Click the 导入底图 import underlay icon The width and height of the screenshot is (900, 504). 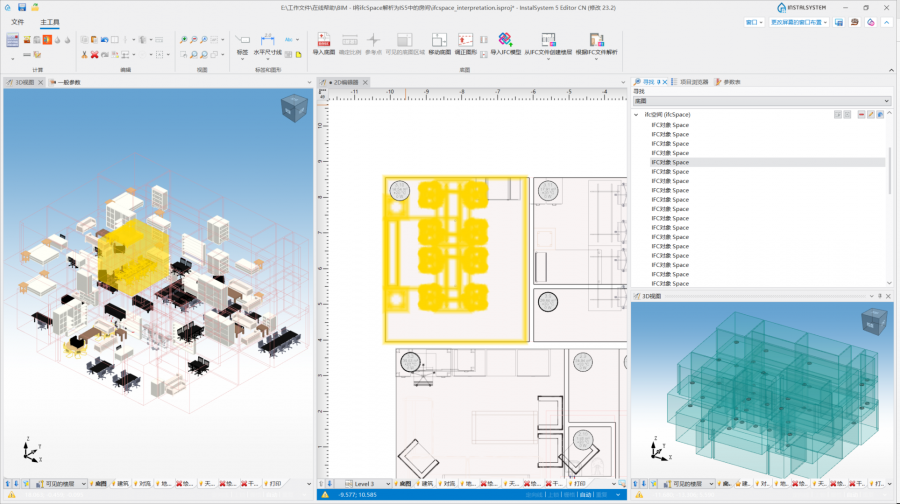click(323, 41)
